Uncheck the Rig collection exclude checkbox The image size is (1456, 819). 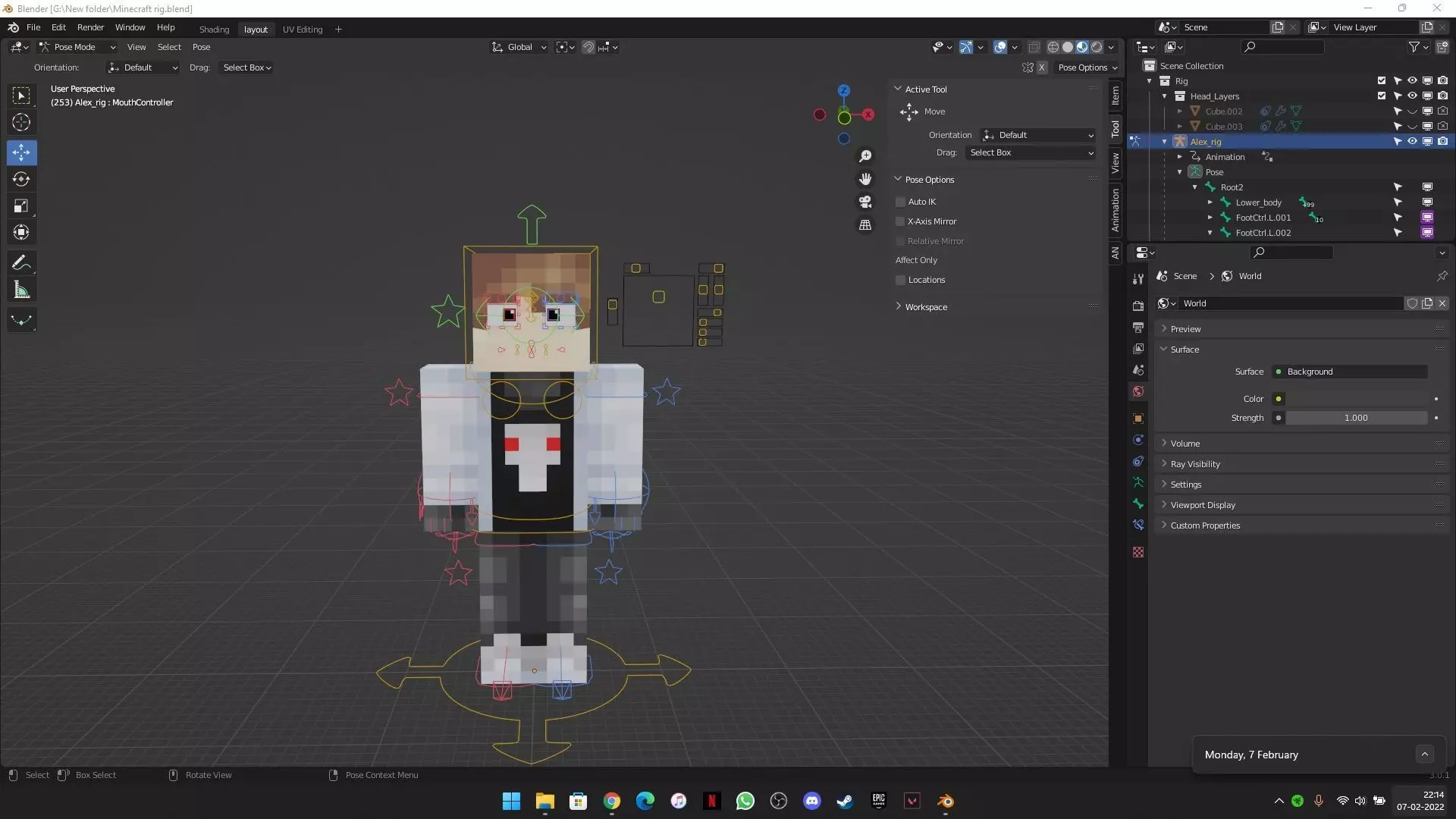(x=1381, y=80)
